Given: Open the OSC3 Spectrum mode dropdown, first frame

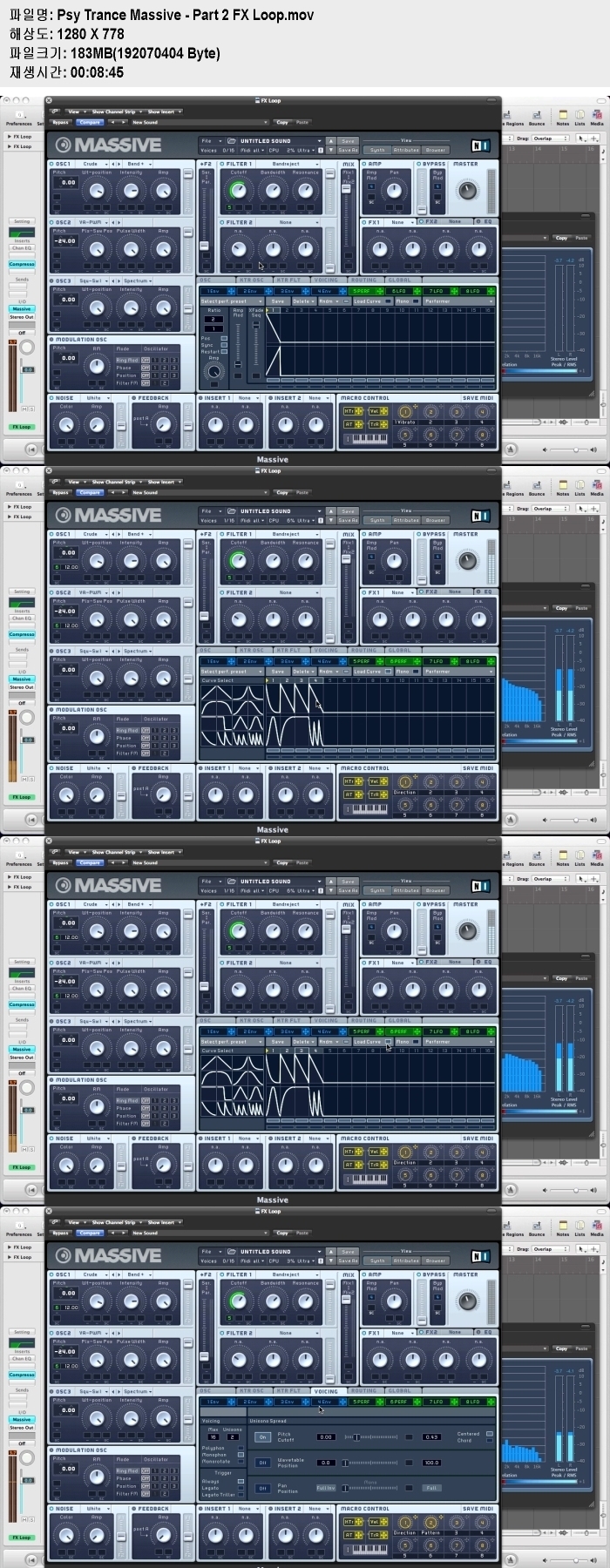Looking at the screenshot, I should (138, 280).
